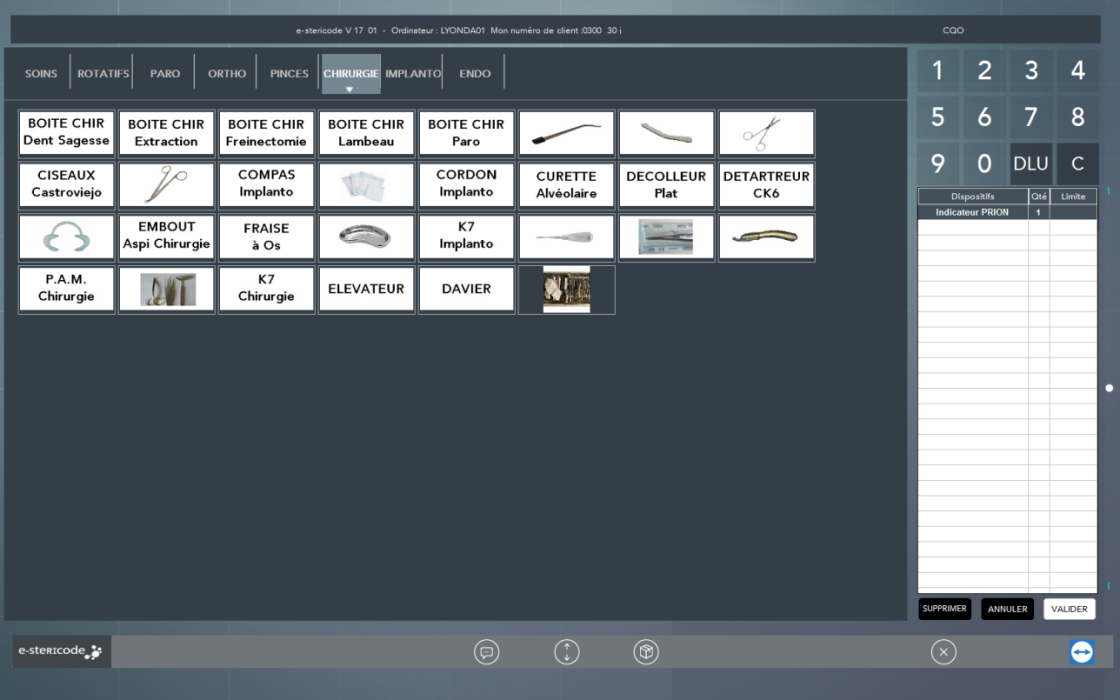Click the circled X icon in bottom bar
This screenshot has height=700, width=1120.
coord(944,651)
